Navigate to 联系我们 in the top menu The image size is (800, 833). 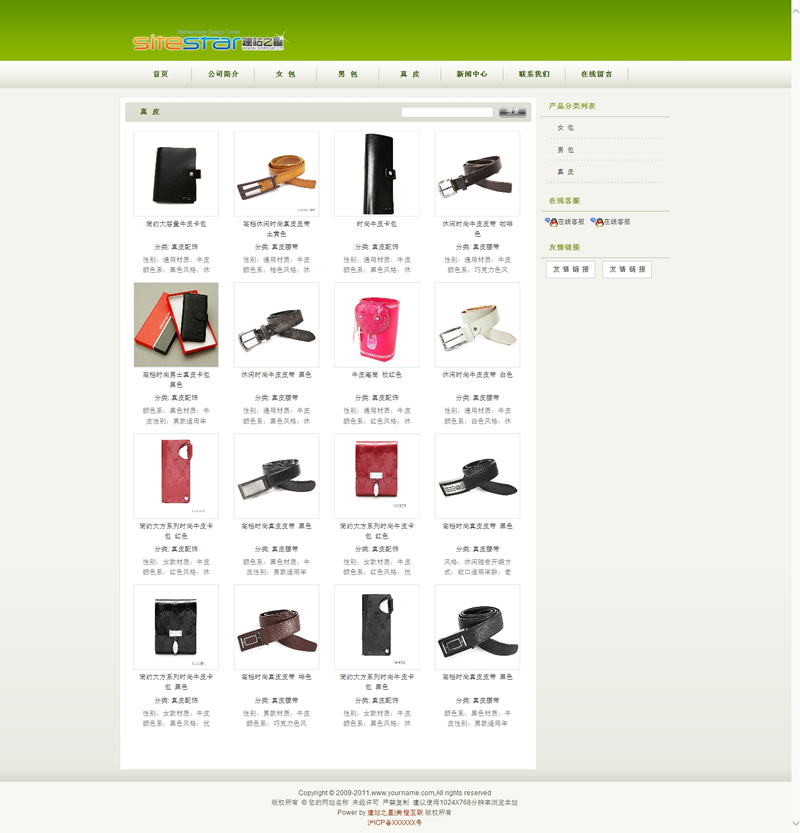point(534,74)
